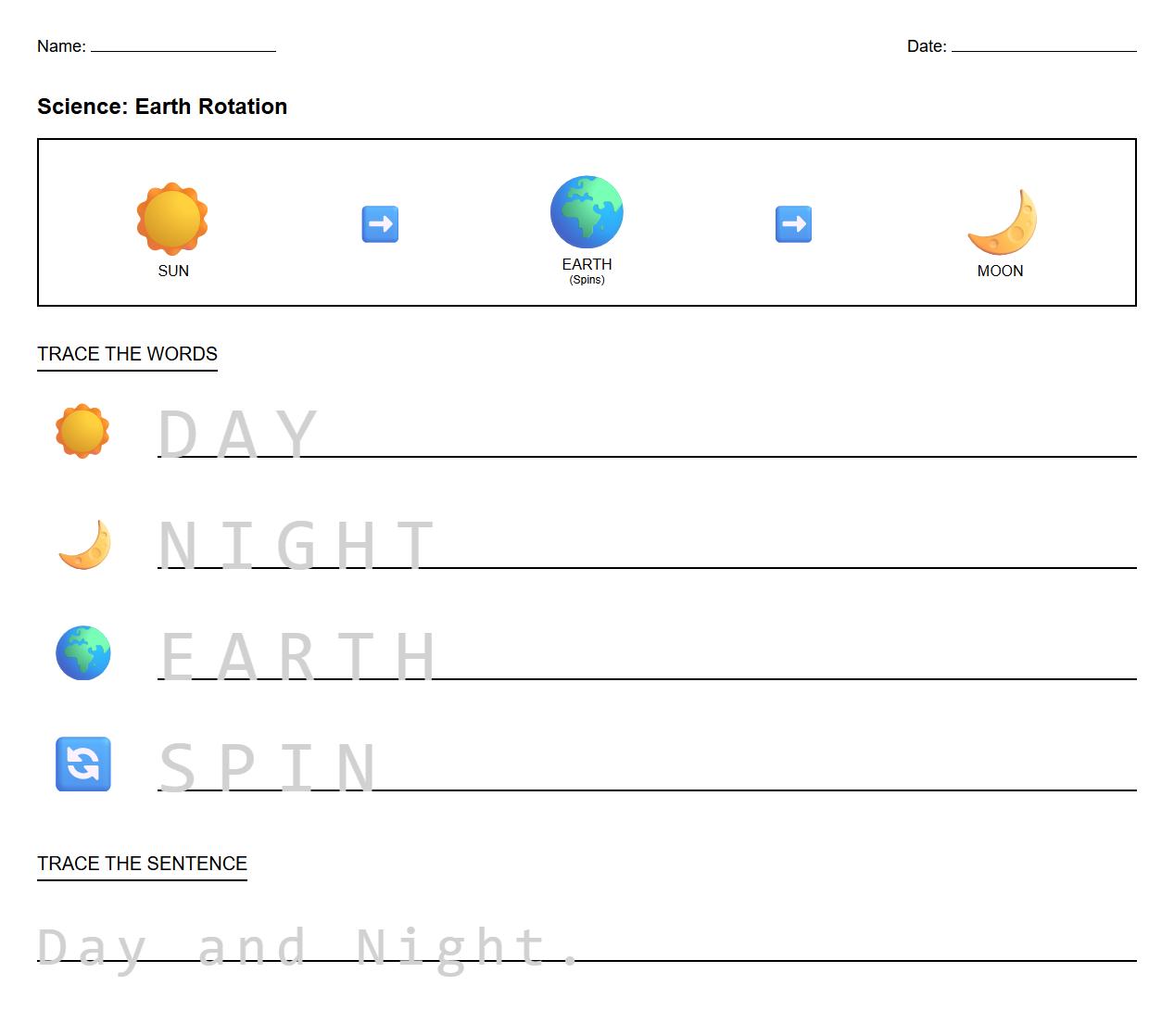The width and height of the screenshot is (1174, 1036).
Task: Click the SUN label in the diagram
Action: 172,271
